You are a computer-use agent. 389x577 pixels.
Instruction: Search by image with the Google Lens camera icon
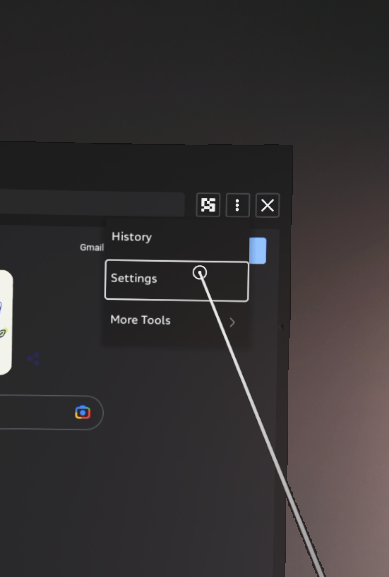[x=83, y=413]
